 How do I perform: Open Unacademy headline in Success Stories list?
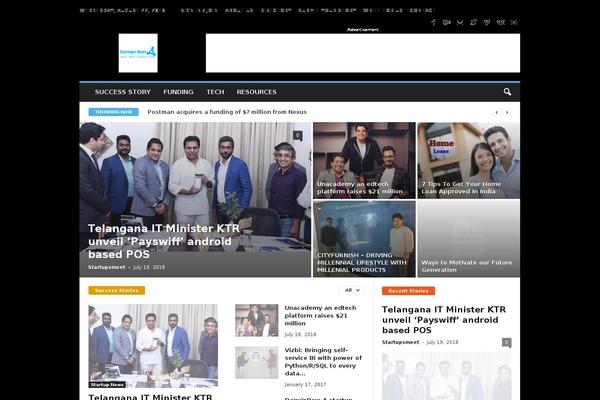coord(321,315)
